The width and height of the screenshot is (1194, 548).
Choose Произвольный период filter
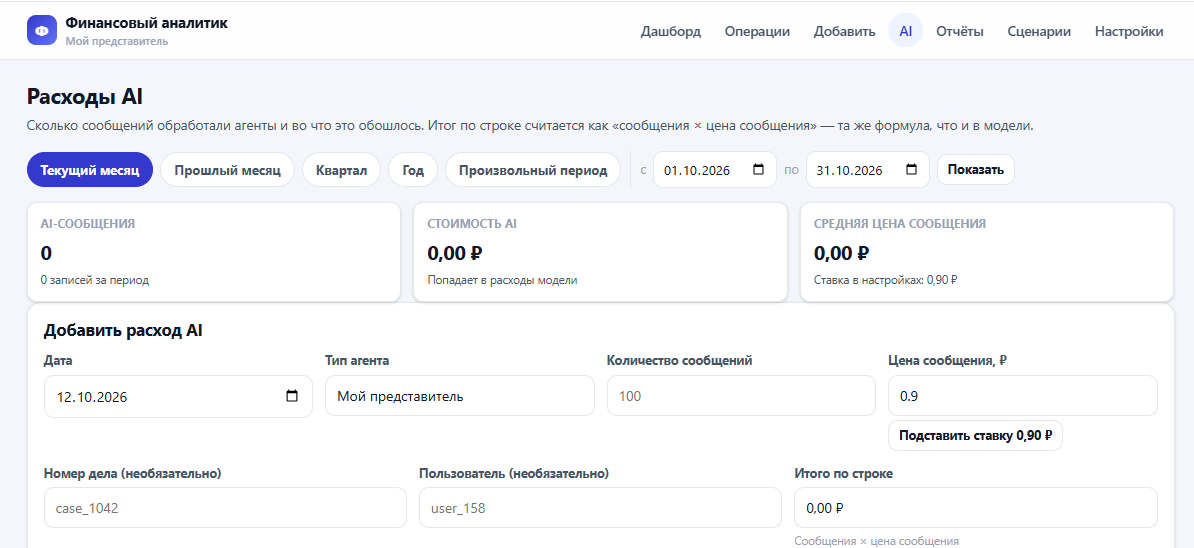[x=534, y=170]
